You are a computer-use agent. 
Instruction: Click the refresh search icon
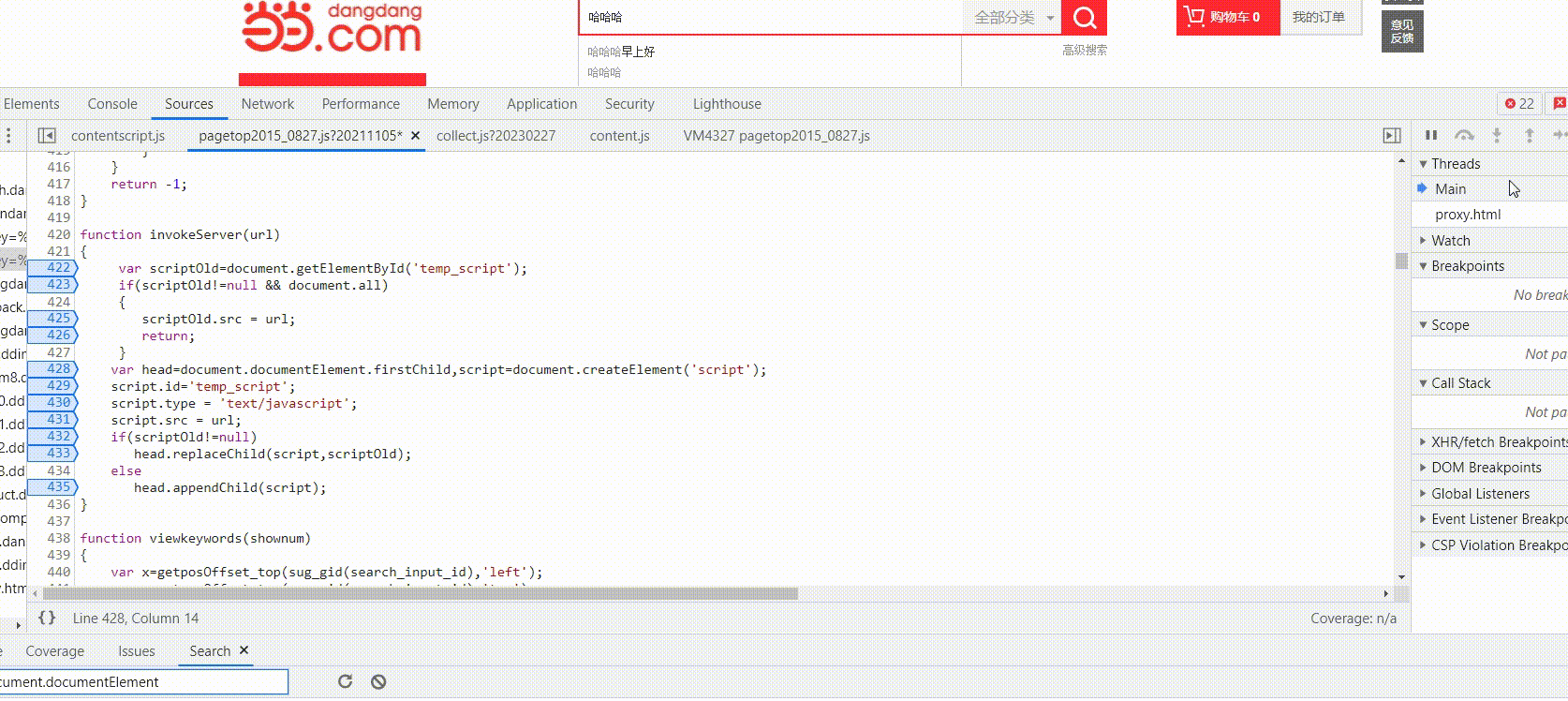point(345,682)
